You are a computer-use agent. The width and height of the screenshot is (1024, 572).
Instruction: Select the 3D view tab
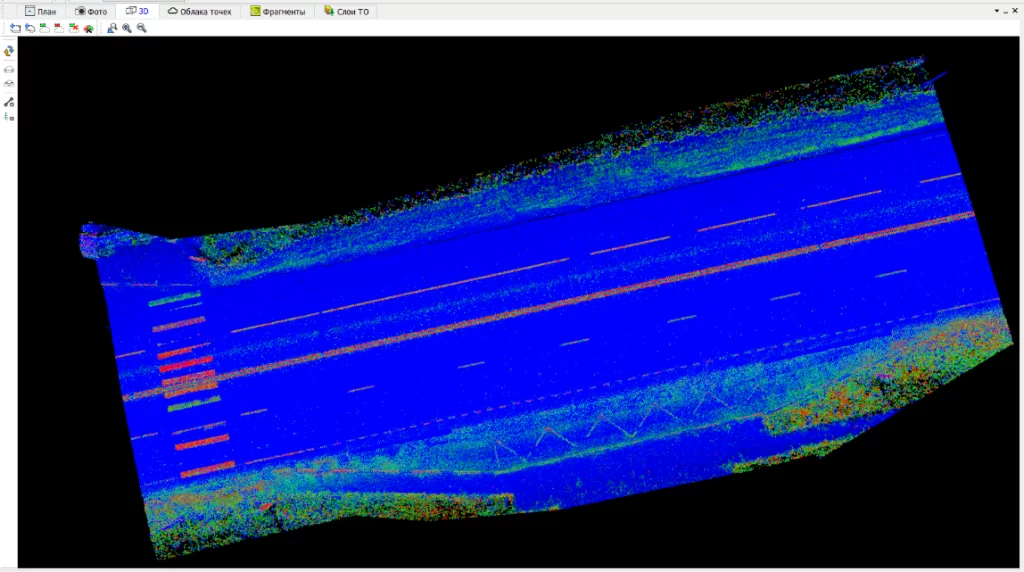(x=137, y=11)
